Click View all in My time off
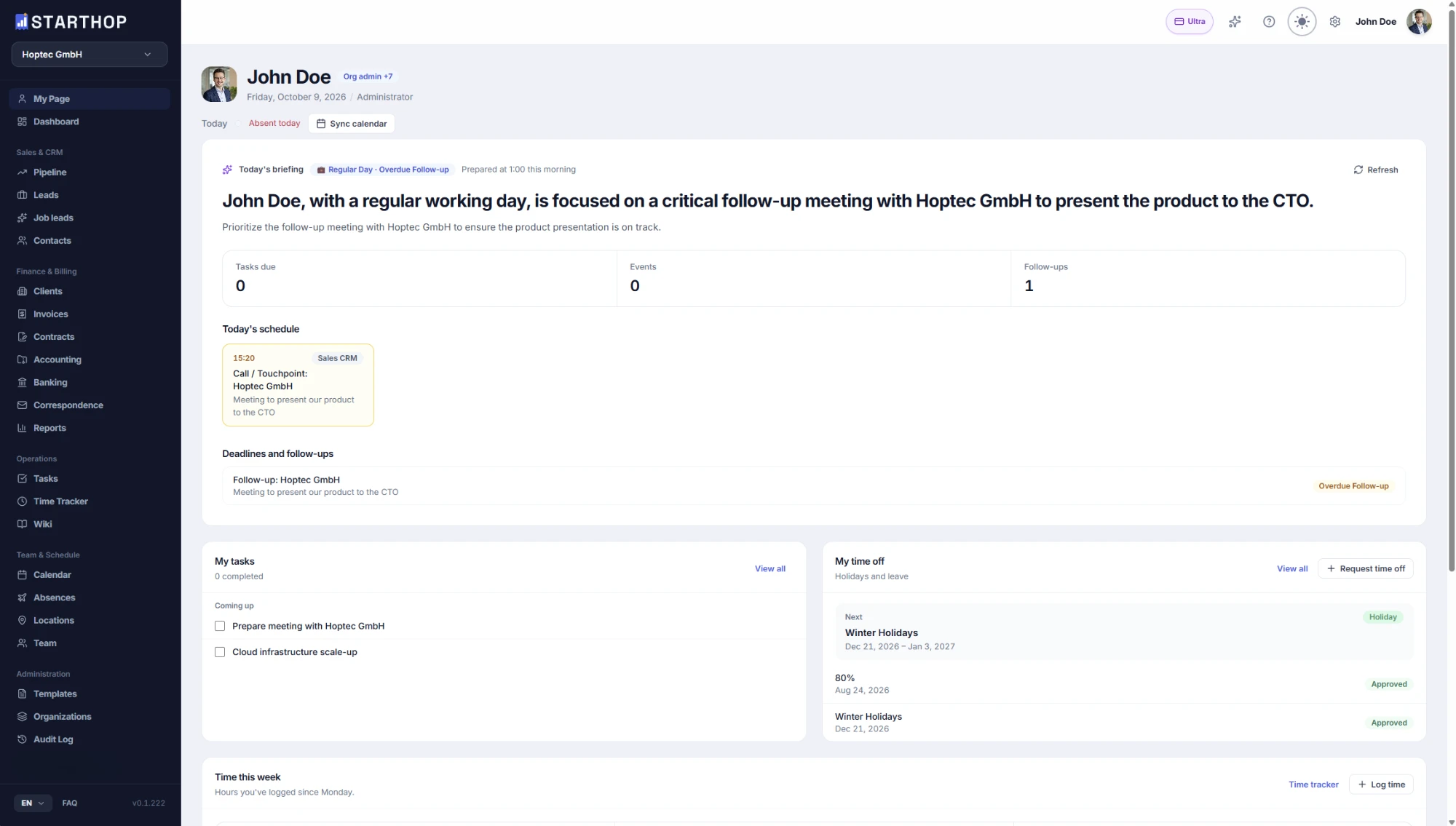1456x826 pixels. point(1292,569)
